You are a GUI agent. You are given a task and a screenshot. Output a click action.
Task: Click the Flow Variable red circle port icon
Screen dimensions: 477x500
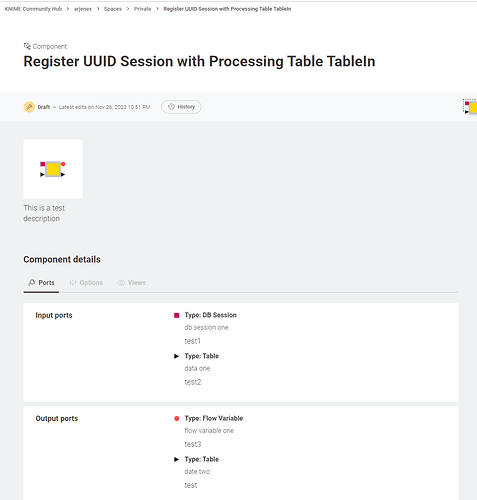click(x=177, y=419)
